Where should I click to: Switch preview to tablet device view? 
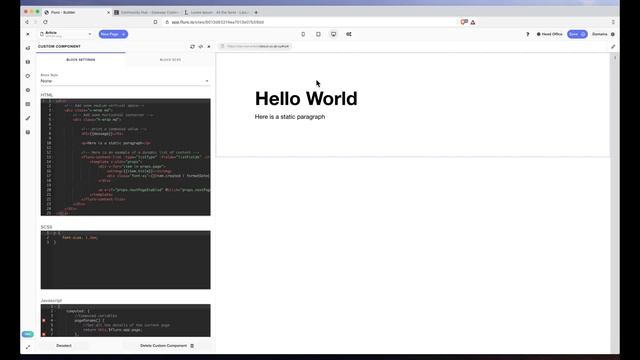pos(318,34)
